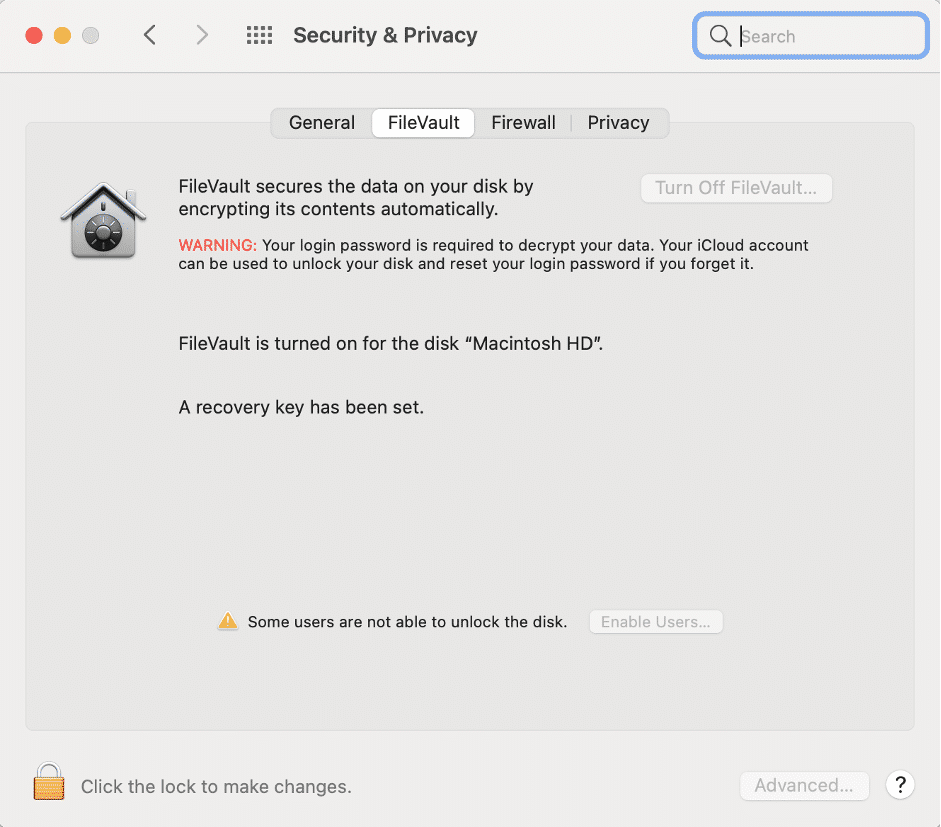Image resolution: width=941 pixels, height=827 pixels.
Task: Open the Firewall tab
Action: [x=523, y=122]
